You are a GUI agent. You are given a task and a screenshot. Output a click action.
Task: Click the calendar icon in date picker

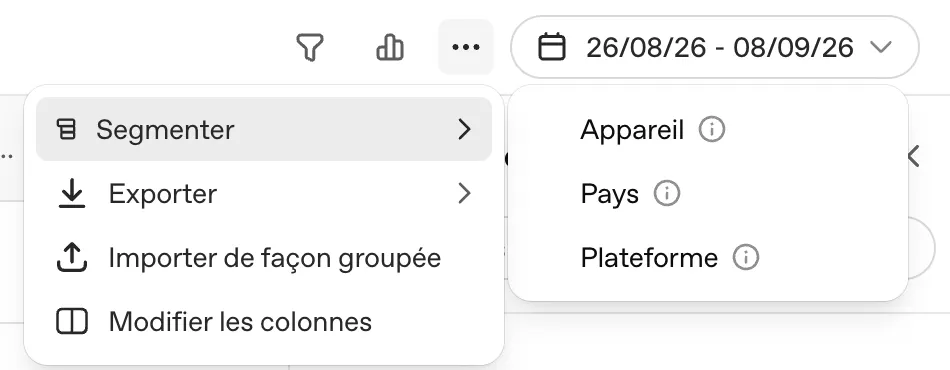click(552, 47)
